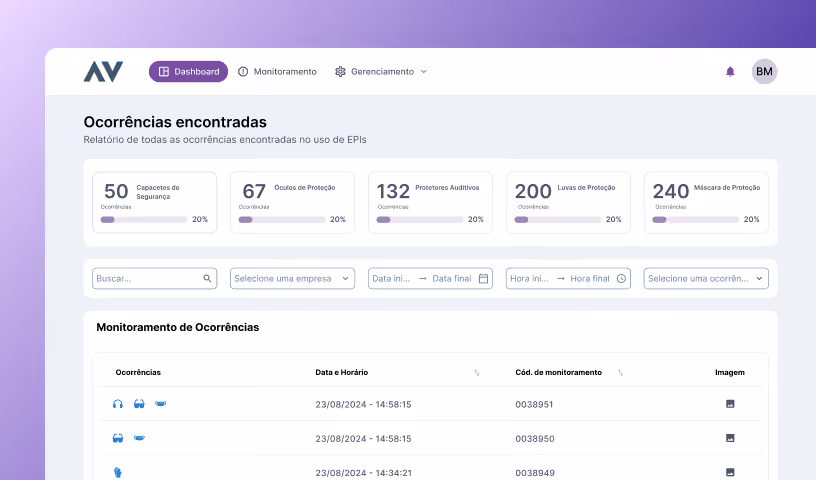The width and height of the screenshot is (816, 480).
Task: Open the Gerenciamento menu
Action: click(381, 71)
